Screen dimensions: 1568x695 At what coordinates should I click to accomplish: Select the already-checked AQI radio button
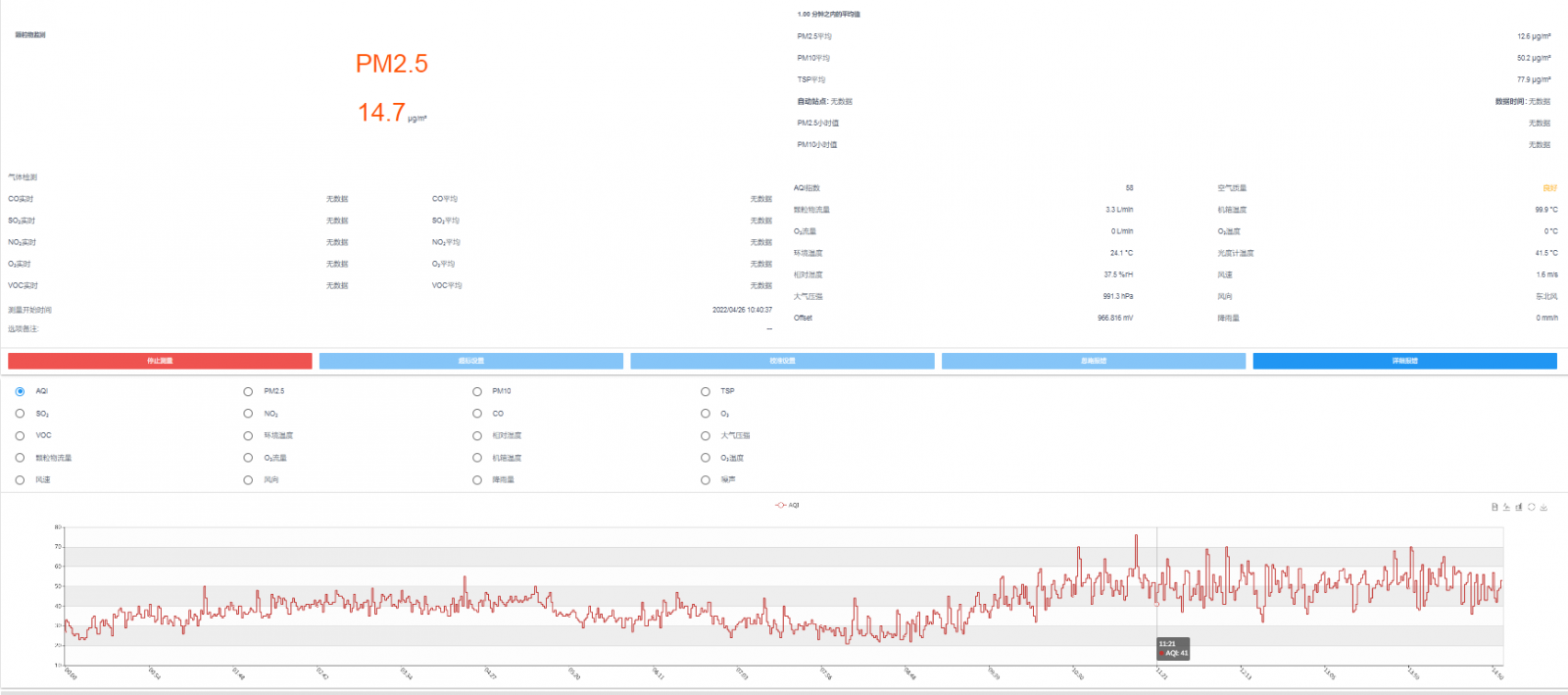[20, 391]
